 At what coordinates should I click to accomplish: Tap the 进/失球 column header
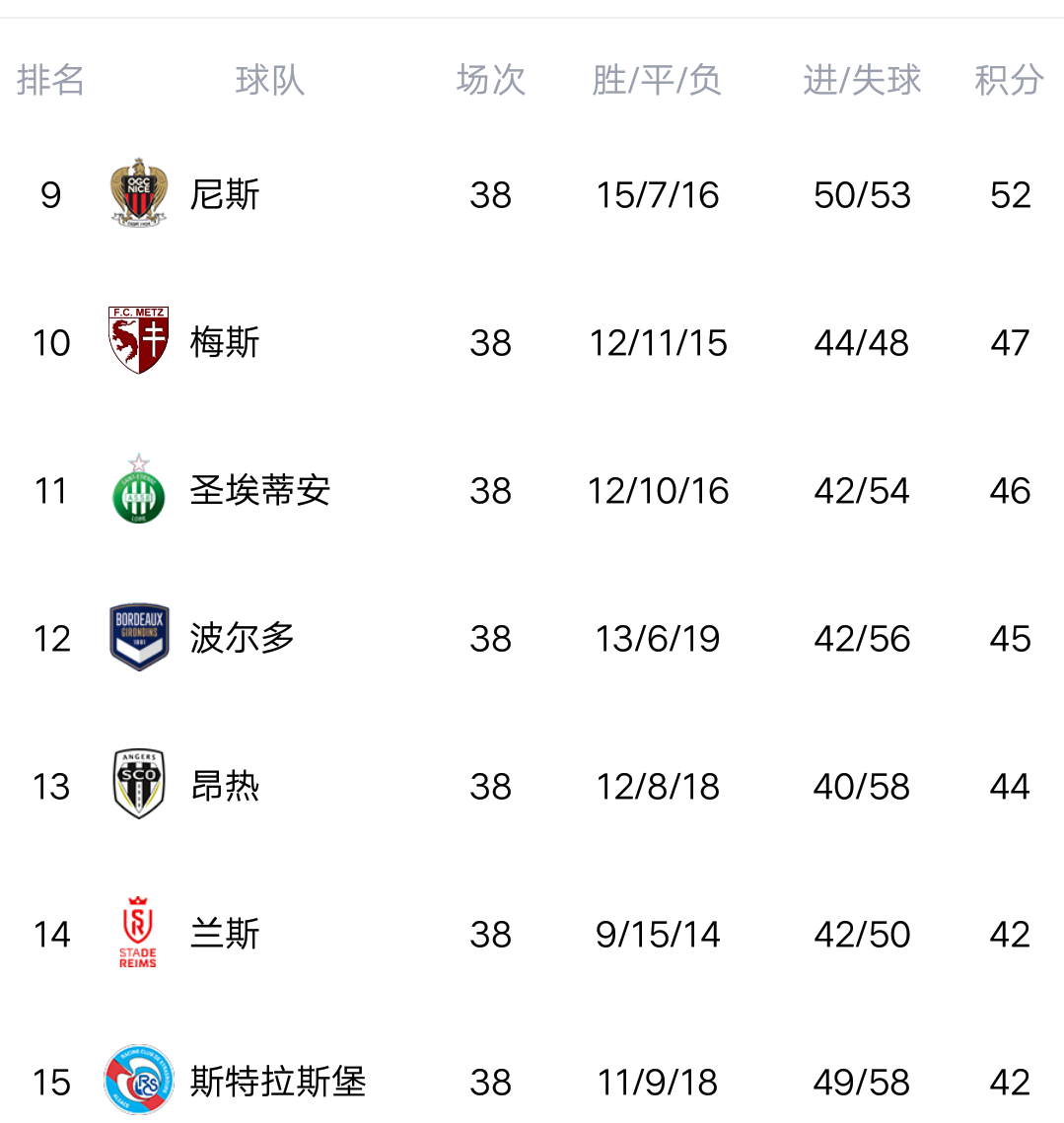[x=862, y=80]
